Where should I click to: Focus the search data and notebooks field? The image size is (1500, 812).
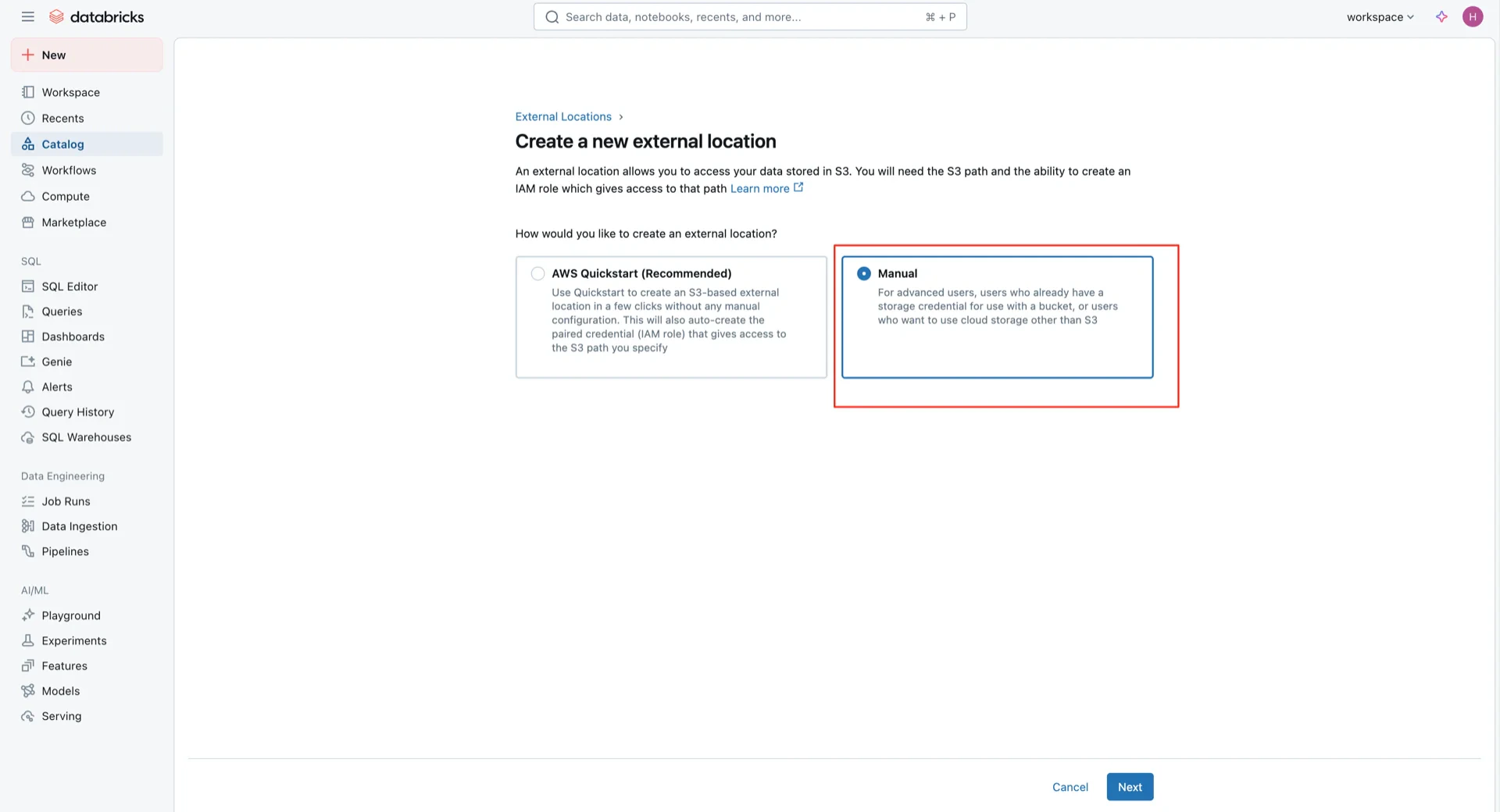point(750,16)
